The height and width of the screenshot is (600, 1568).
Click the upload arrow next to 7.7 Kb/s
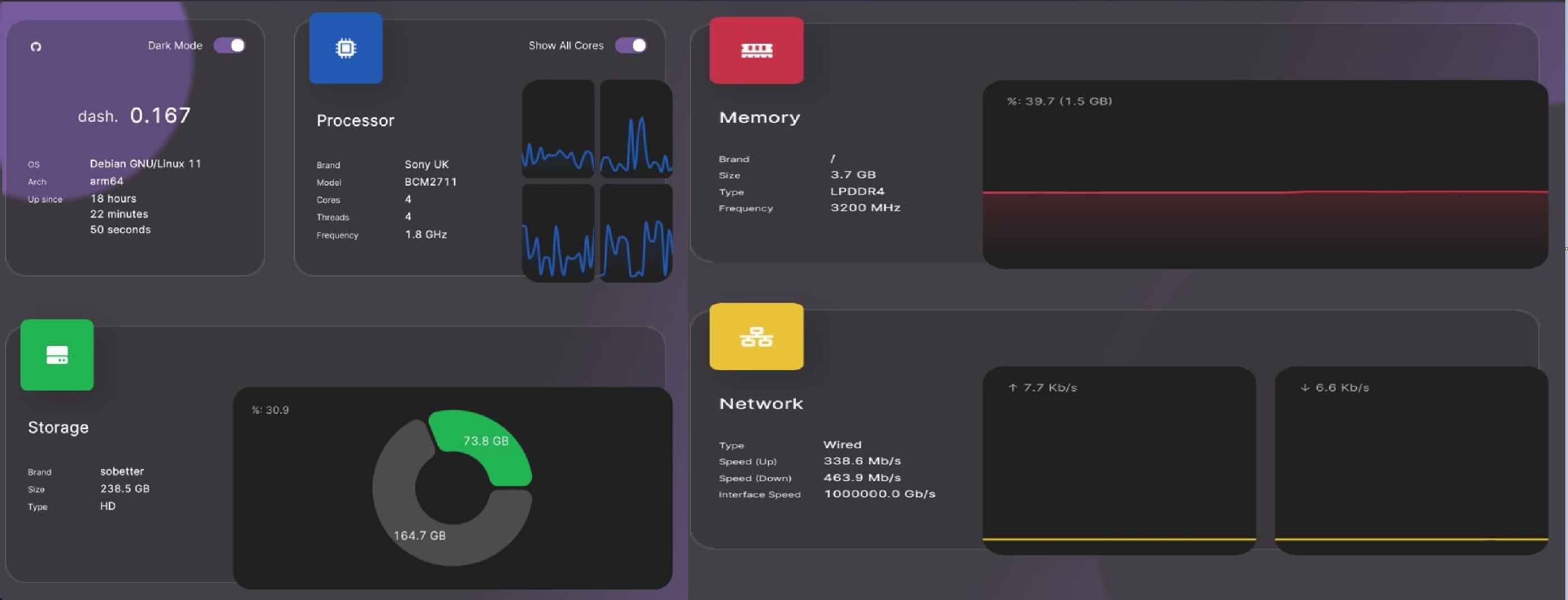pos(1012,387)
